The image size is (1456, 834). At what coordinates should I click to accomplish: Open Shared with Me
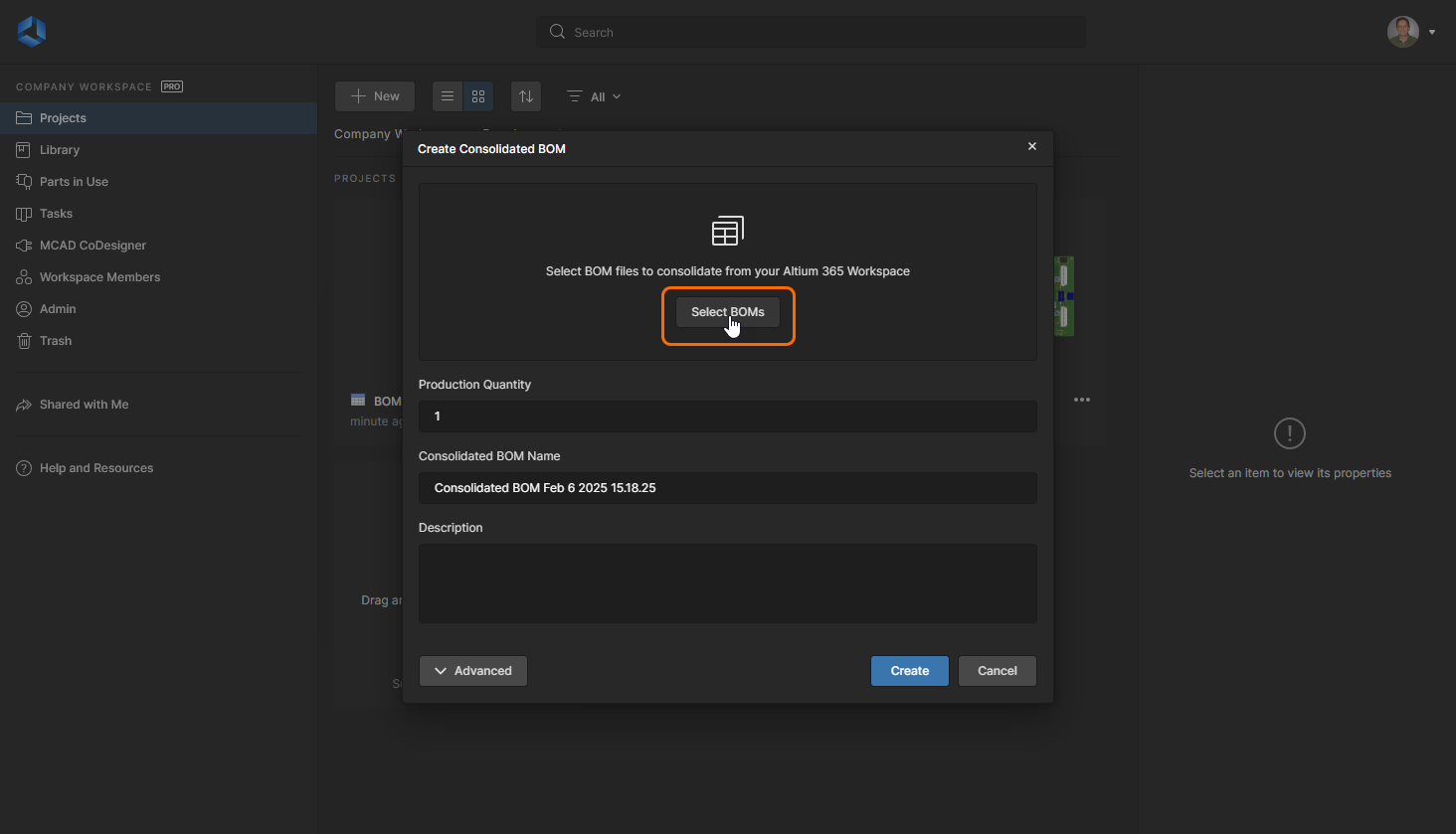(x=158, y=405)
